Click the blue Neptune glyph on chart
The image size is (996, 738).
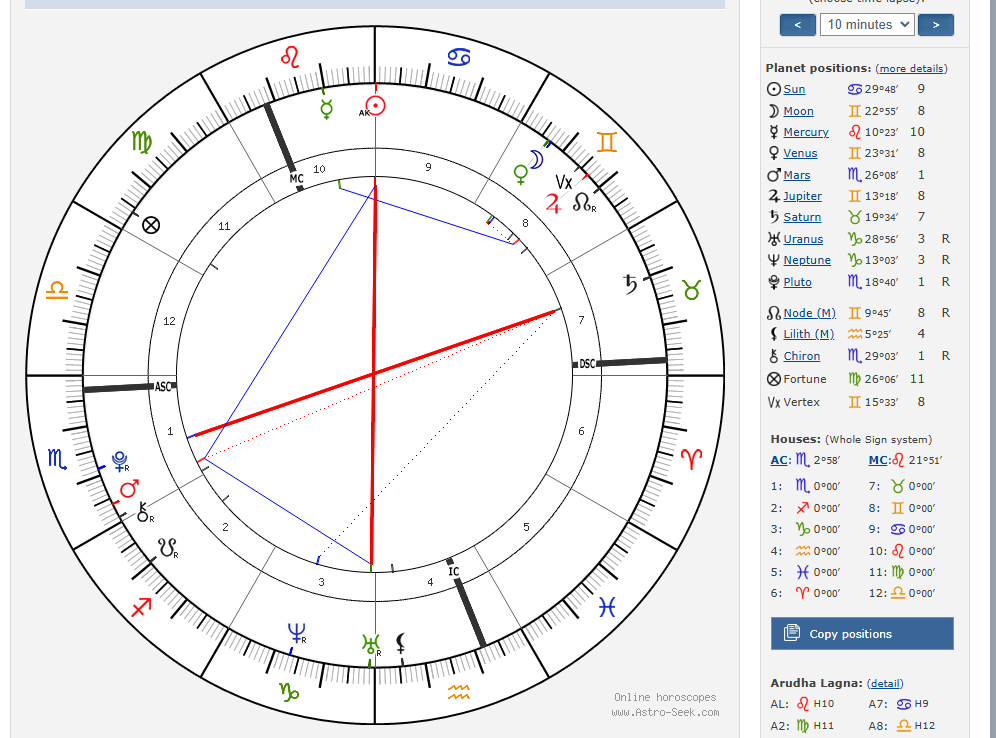coord(297,633)
